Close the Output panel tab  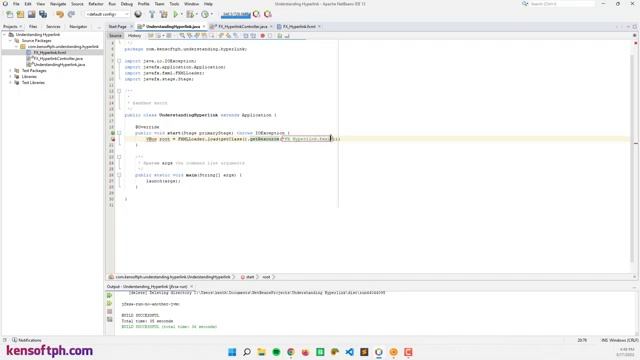tap(191, 287)
